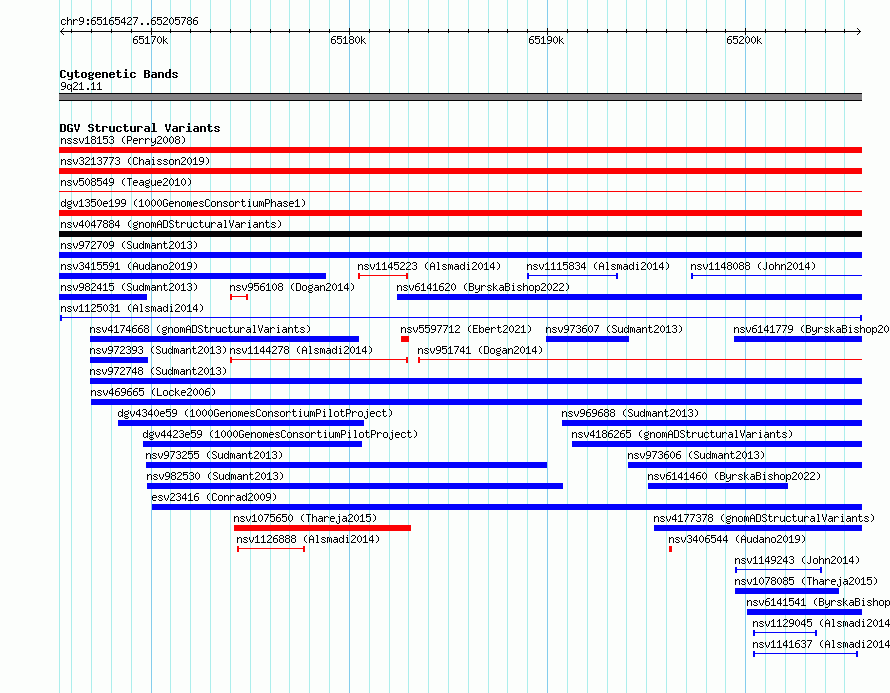Open the nsv951741 (Dogan2014) label
890x693 pixels.
coord(480,350)
